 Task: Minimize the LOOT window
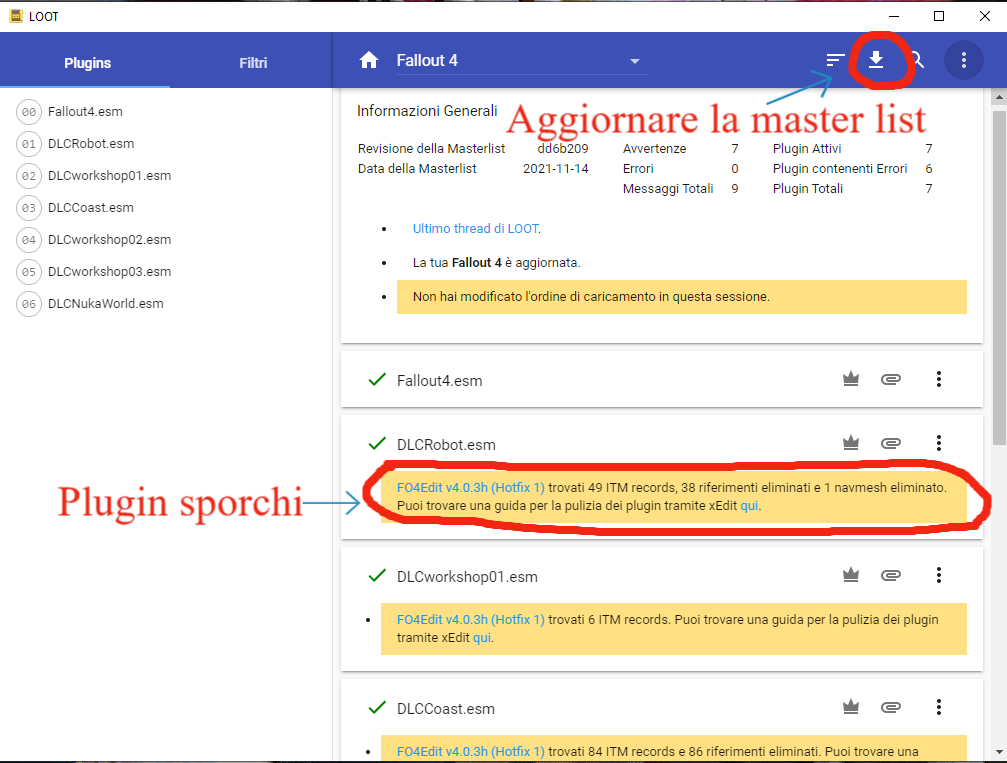tap(894, 16)
